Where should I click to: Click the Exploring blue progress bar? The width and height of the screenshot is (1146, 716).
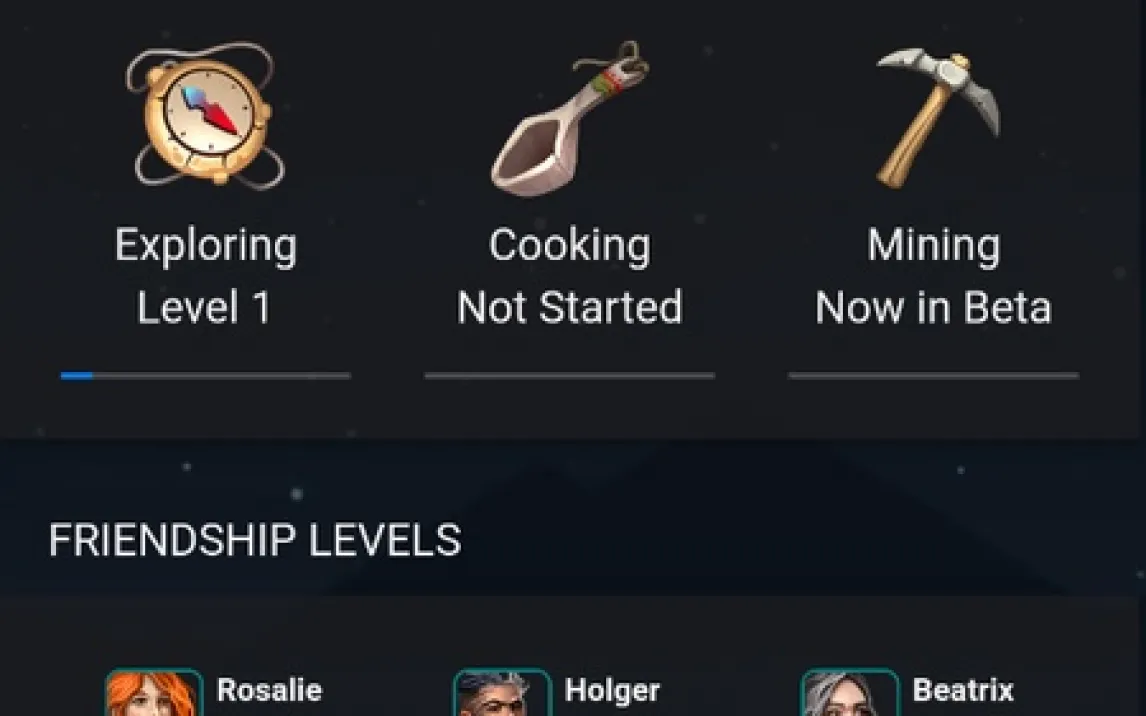[205, 376]
